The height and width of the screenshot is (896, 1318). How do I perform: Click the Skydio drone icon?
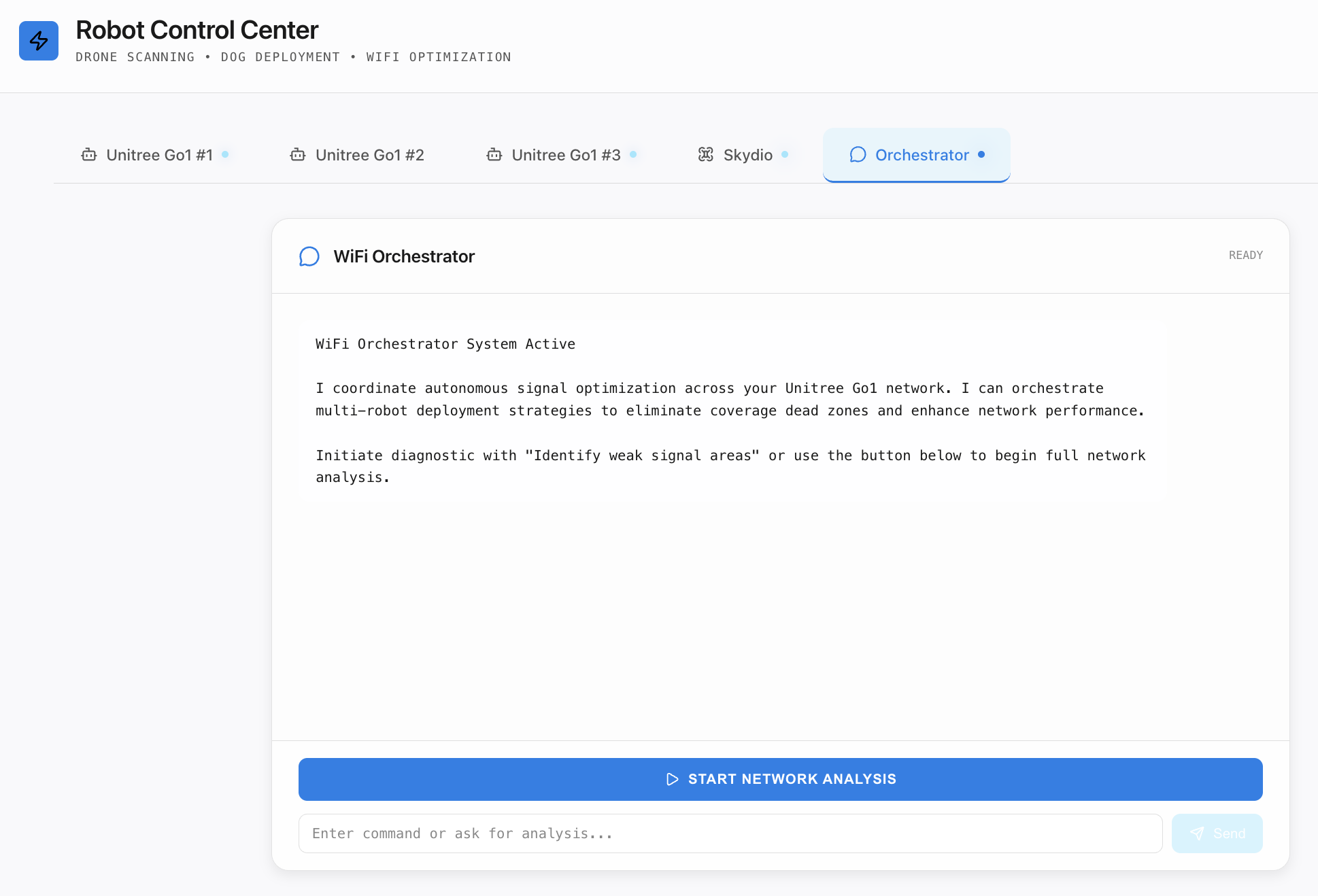click(706, 155)
